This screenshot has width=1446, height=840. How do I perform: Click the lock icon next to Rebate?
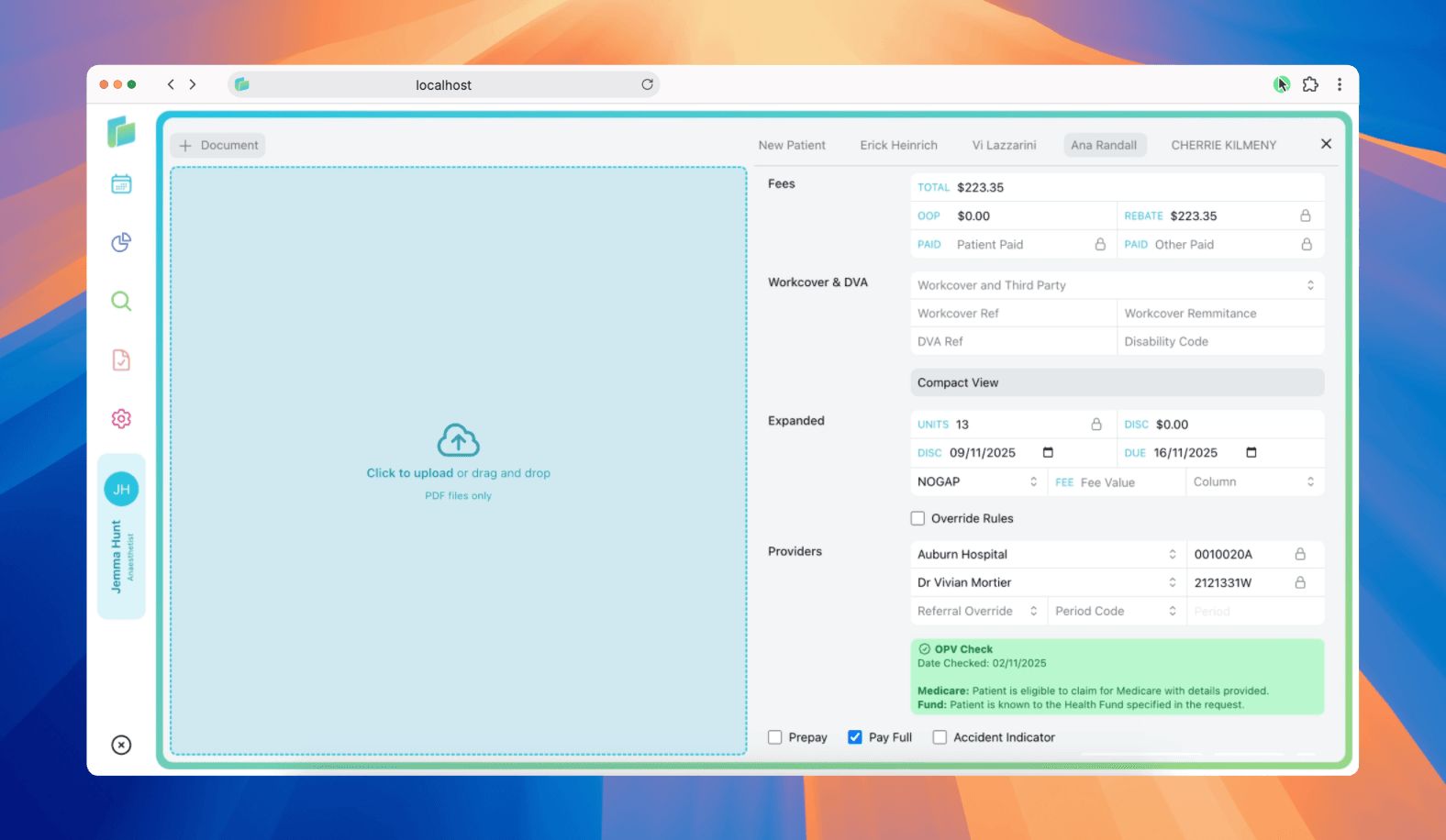coord(1305,216)
